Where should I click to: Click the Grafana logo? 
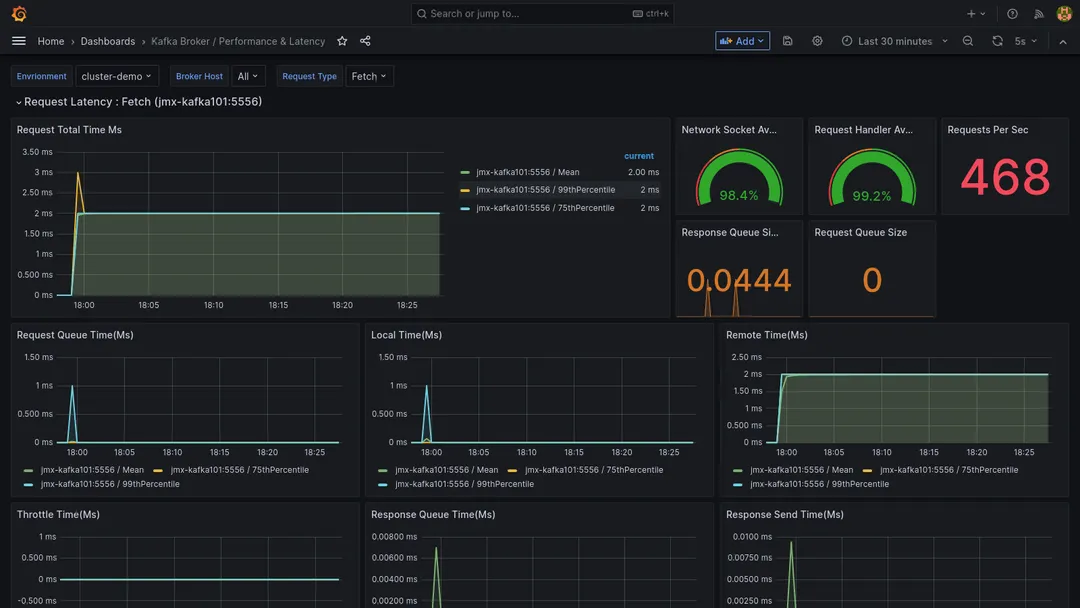[x=19, y=14]
